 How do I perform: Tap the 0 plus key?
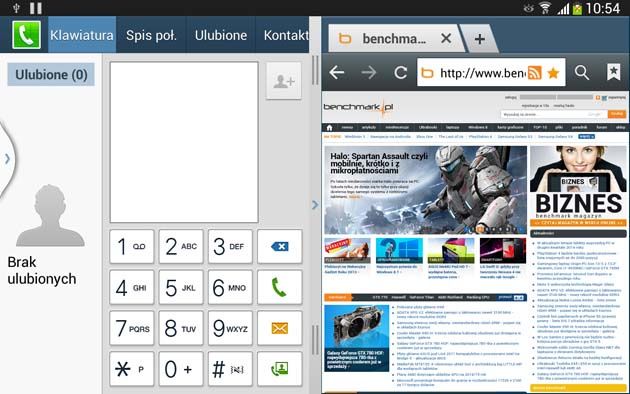(181, 369)
